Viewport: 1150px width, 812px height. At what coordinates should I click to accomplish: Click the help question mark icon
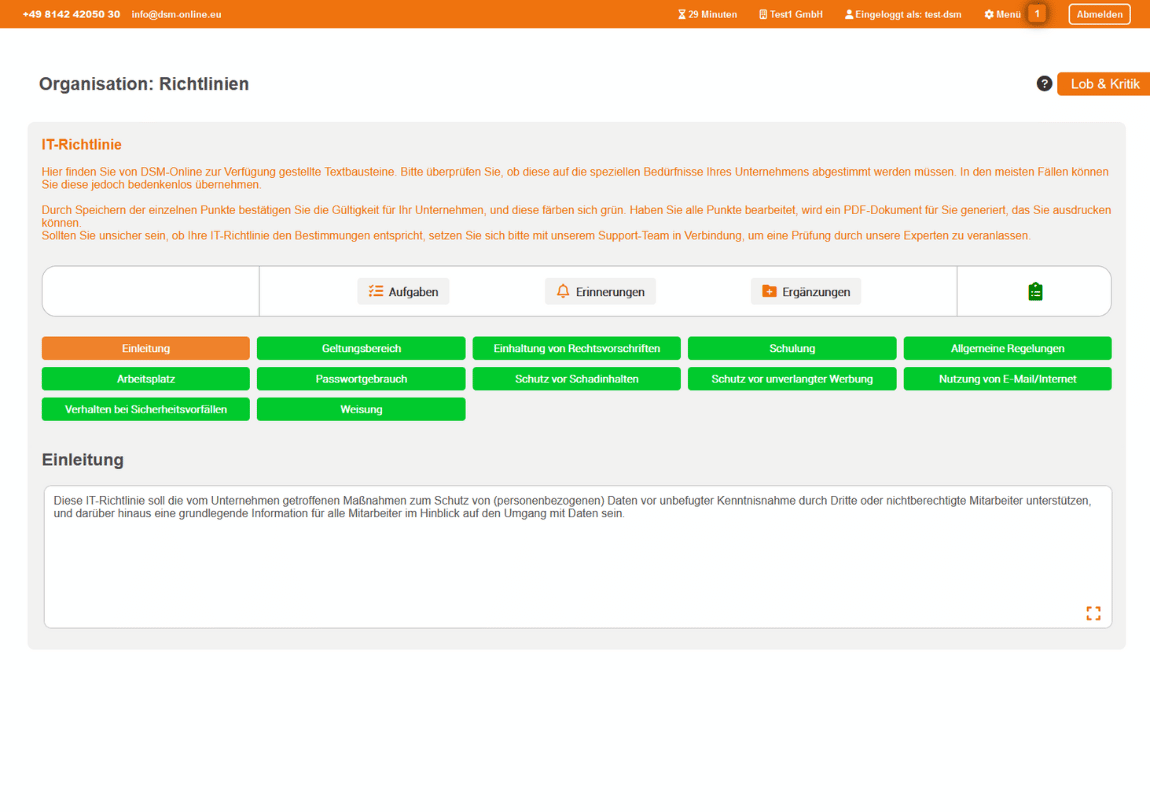click(x=1044, y=84)
